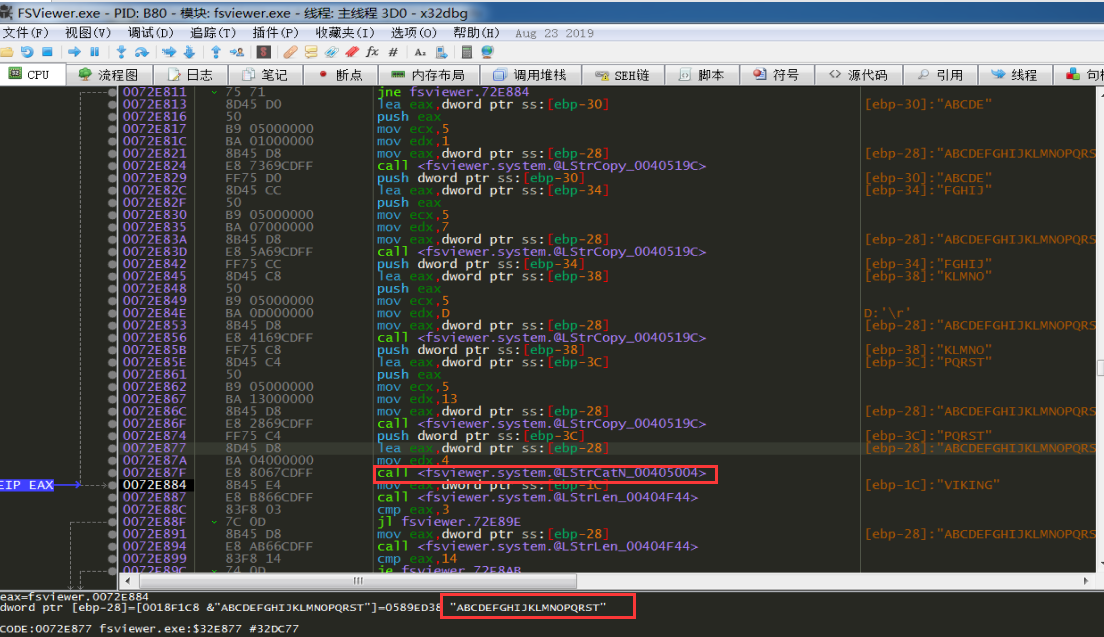Toggle breakpoint bullet at 0072E86F
The image size is (1104, 637).
point(113,423)
